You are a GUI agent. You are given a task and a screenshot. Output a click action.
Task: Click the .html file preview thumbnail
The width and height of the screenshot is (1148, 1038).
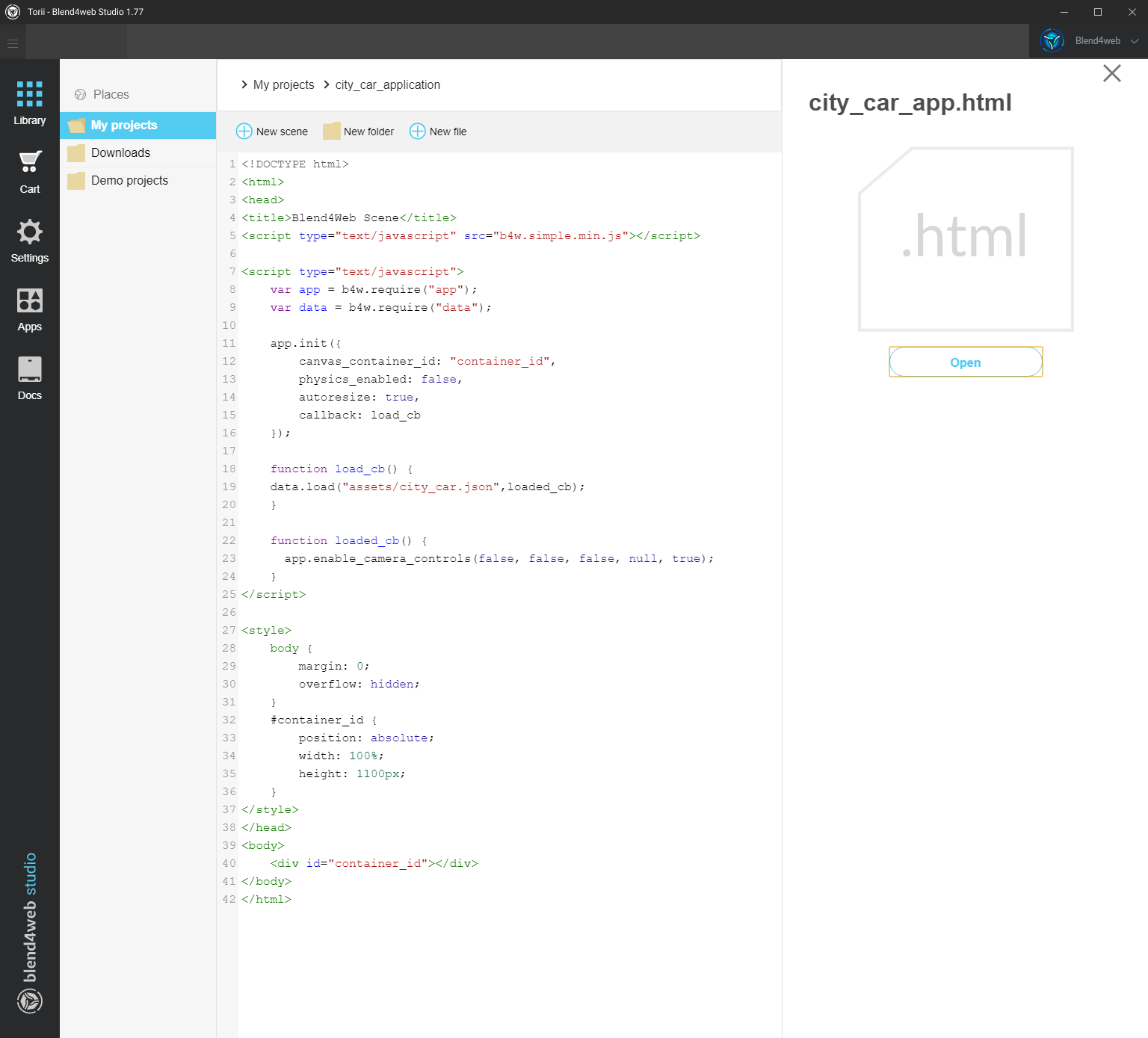click(966, 239)
